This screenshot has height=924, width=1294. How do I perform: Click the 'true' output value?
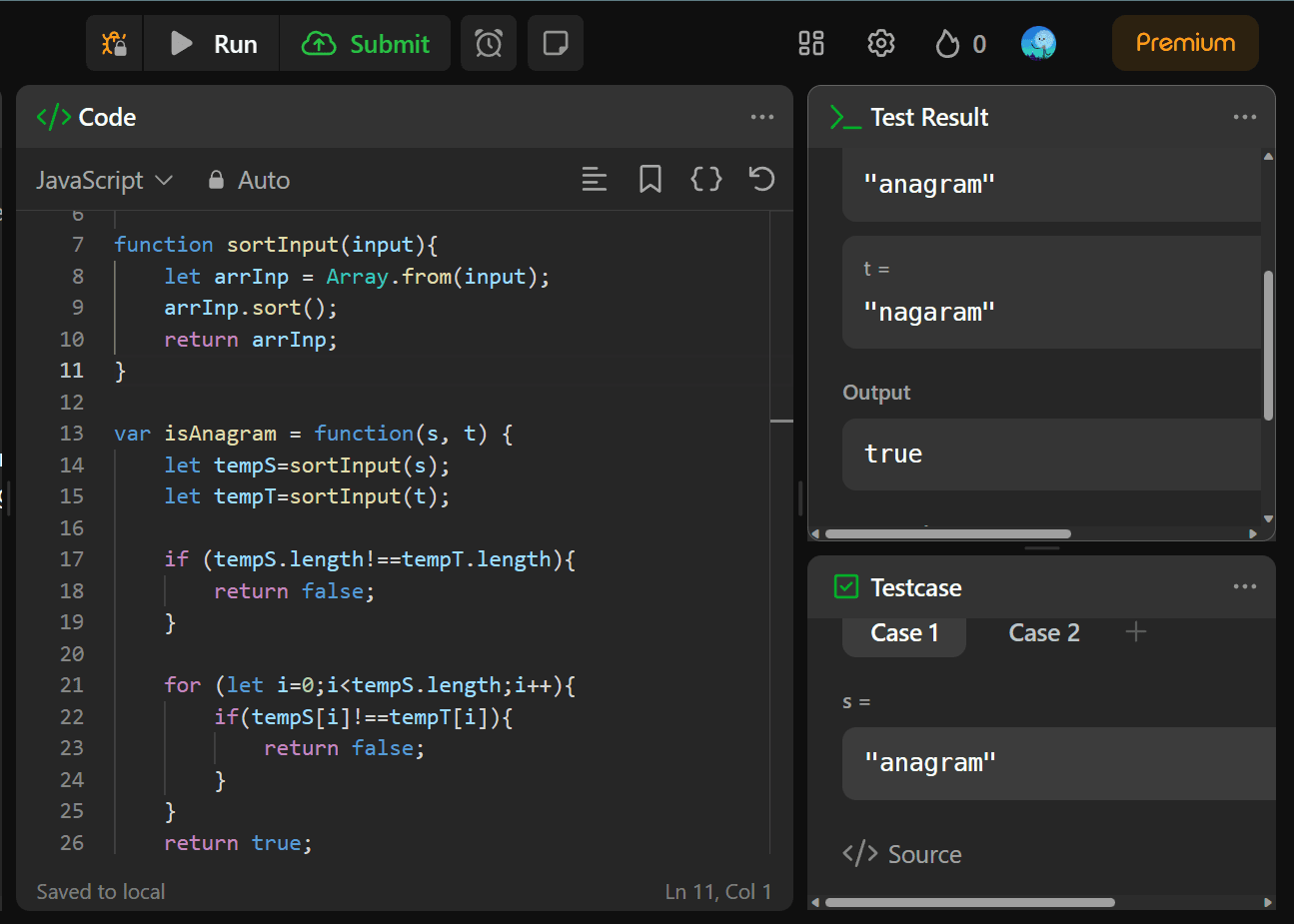893,455
